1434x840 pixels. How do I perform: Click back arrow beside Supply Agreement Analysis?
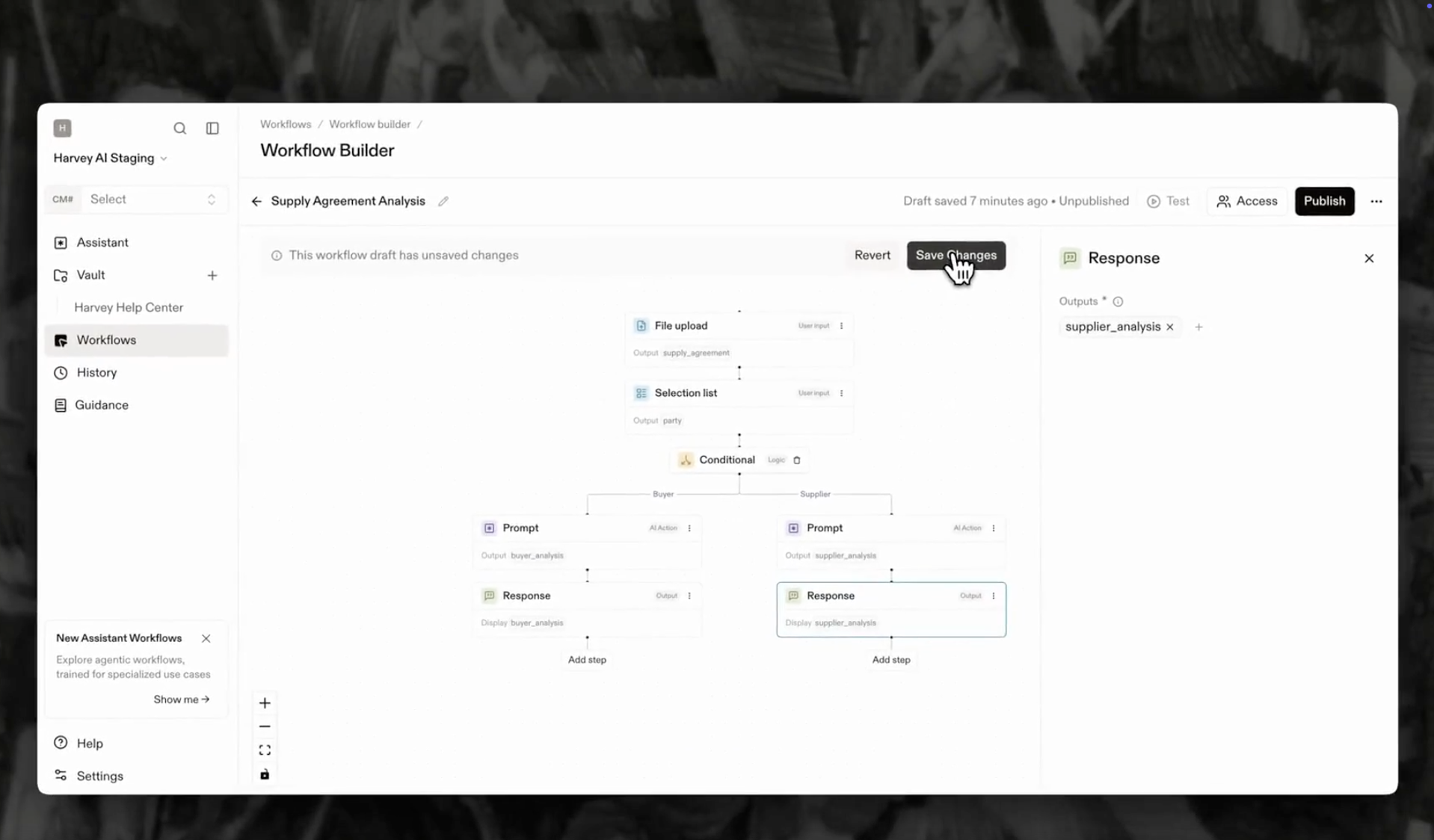pos(256,201)
